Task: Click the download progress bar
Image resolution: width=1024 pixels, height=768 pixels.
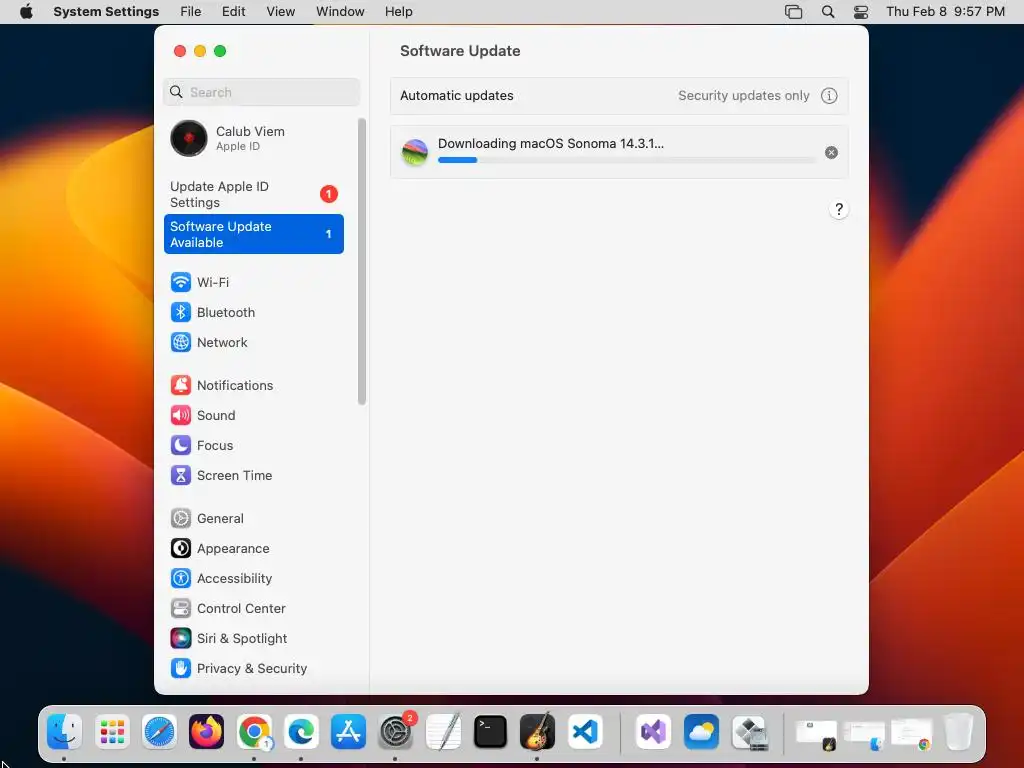Action: tap(626, 160)
